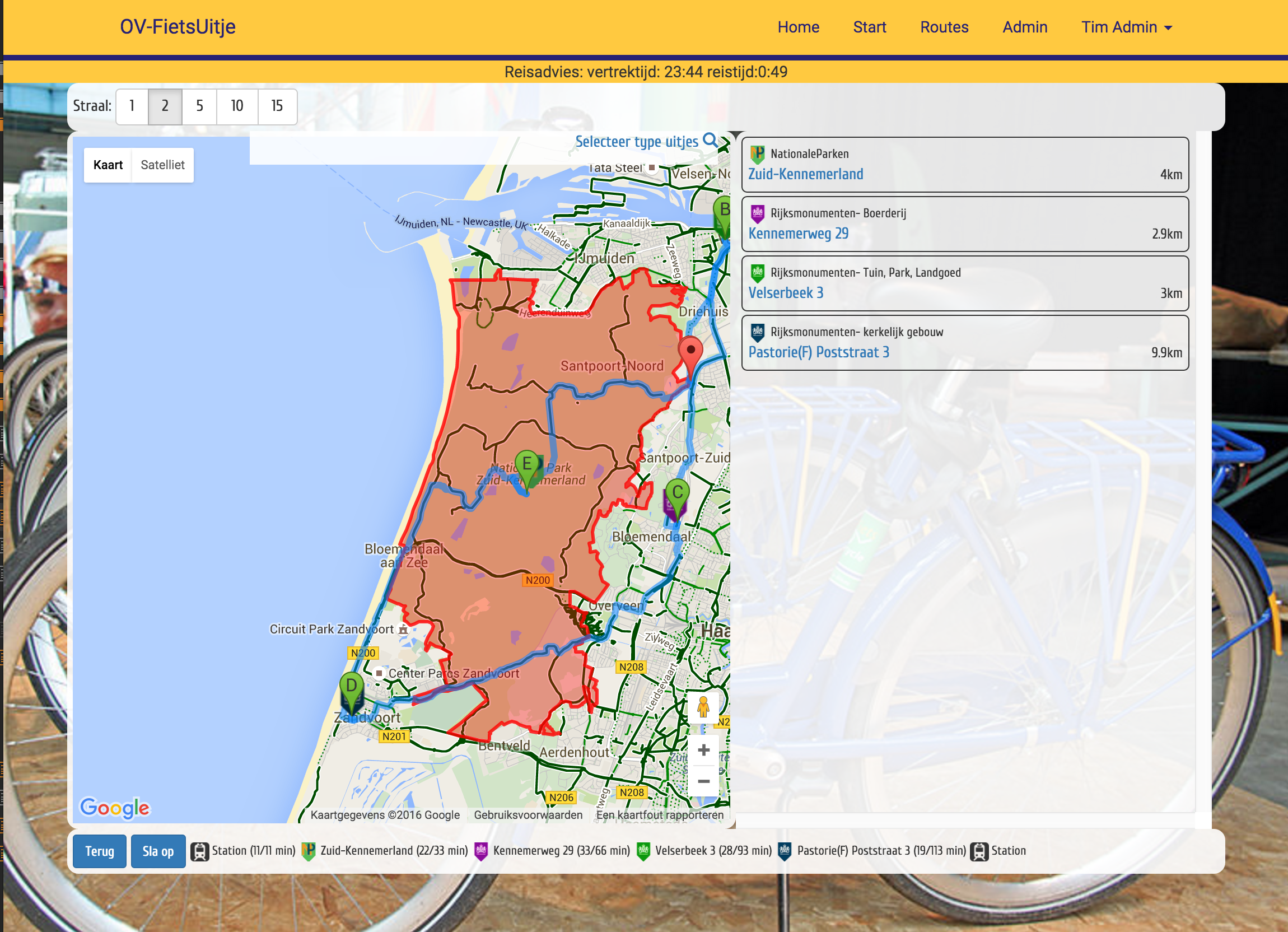Open the Velserbeek 3 link

click(x=786, y=292)
